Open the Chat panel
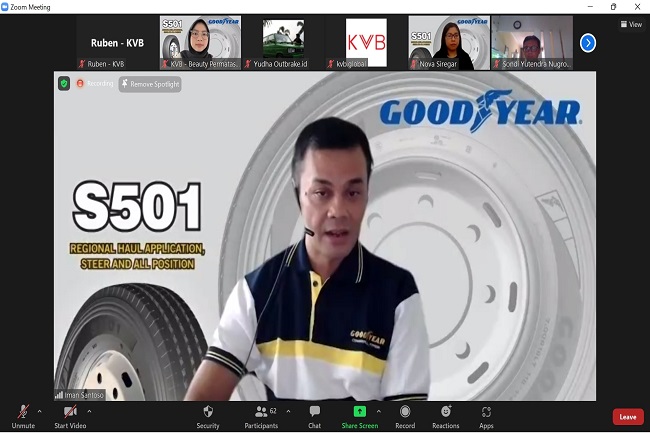The width and height of the screenshot is (650, 433). click(315, 417)
